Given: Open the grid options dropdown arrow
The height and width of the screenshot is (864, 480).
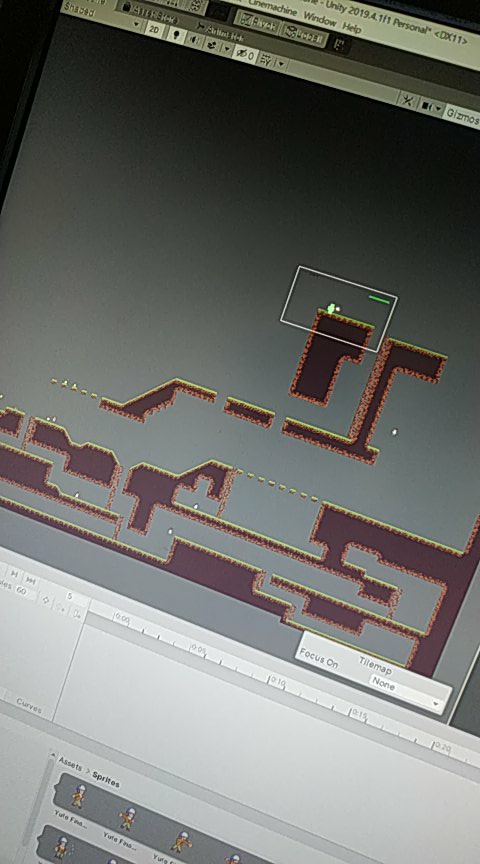Looking at the screenshot, I should pos(280,63).
